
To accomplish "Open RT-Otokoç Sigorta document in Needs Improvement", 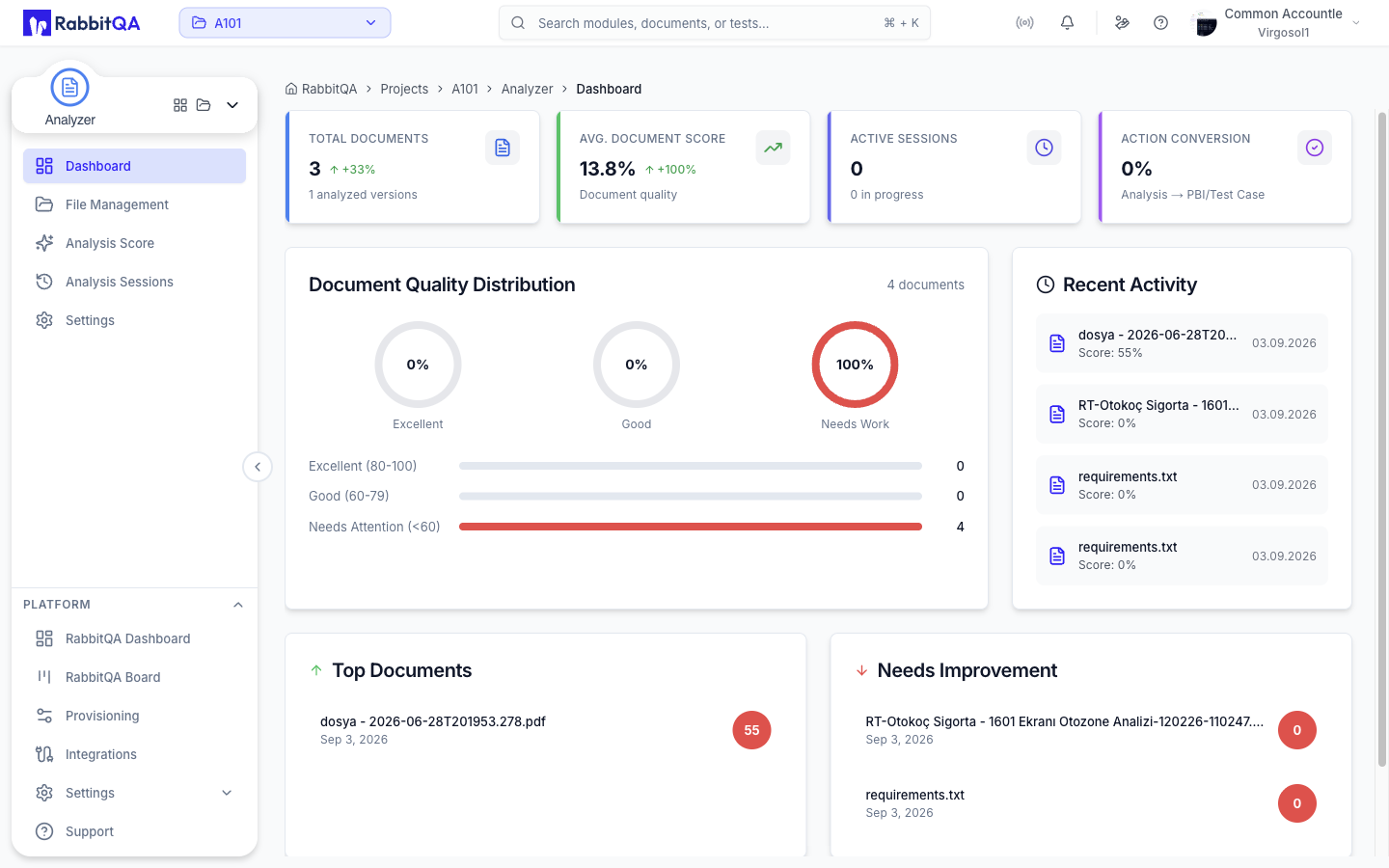I will click(x=1091, y=730).
